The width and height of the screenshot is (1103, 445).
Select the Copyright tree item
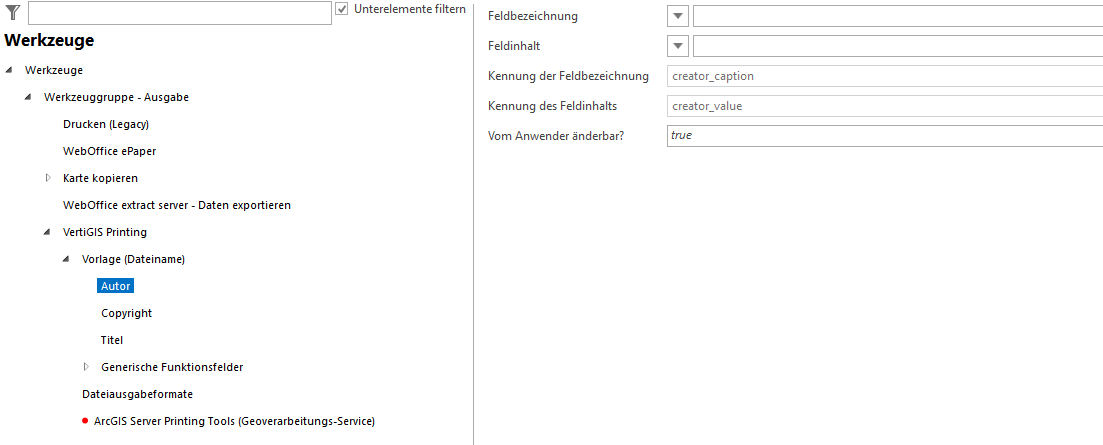pos(126,313)
